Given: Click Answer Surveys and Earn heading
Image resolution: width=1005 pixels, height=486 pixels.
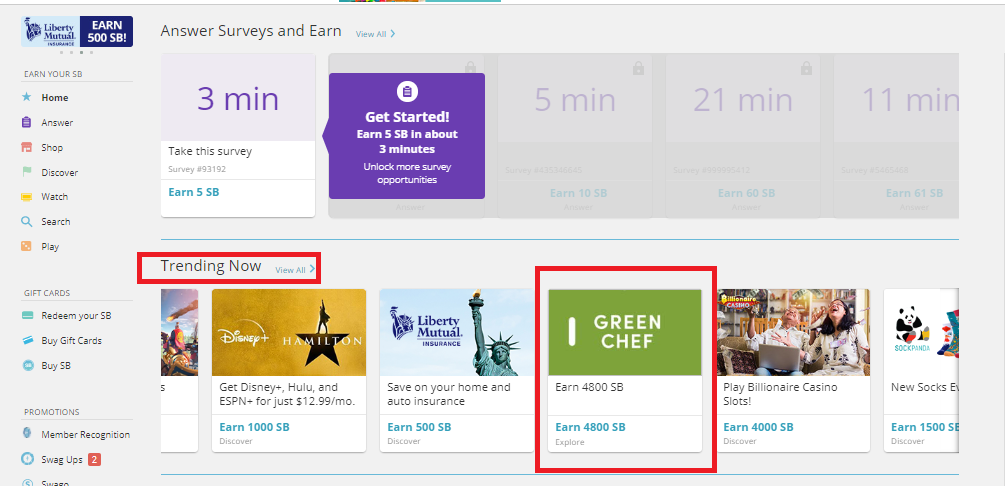Looking at the screenshot, I should (251, 31).
